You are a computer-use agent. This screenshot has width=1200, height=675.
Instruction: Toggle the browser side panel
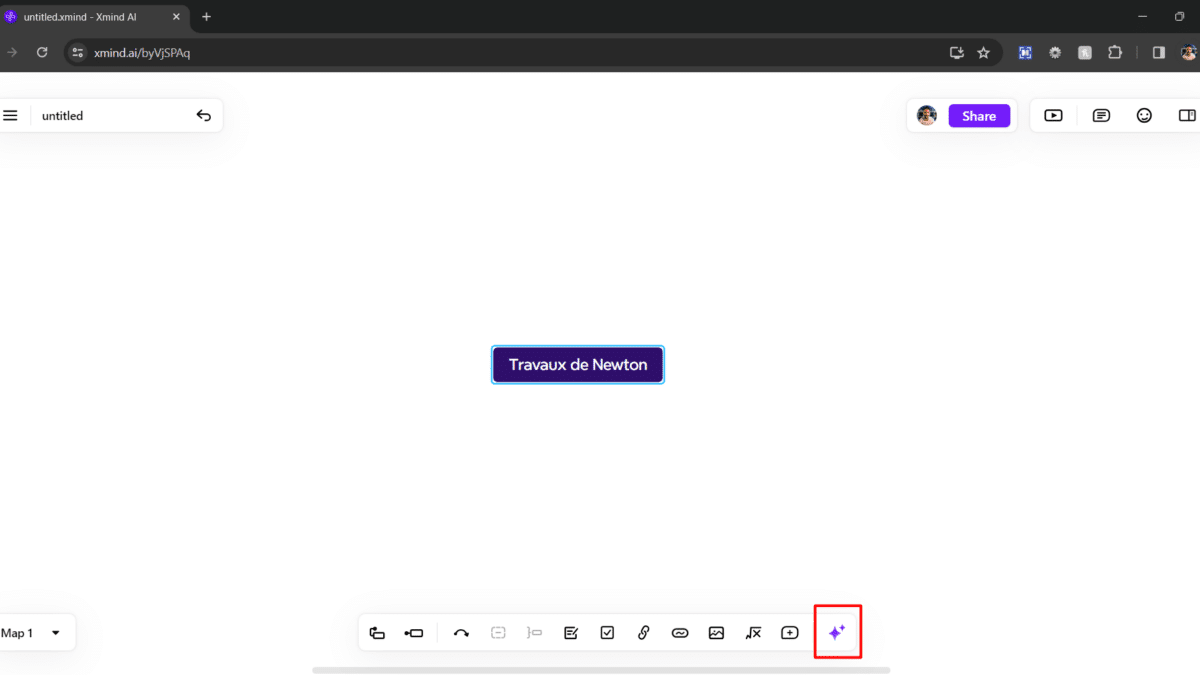[1159, 53]
